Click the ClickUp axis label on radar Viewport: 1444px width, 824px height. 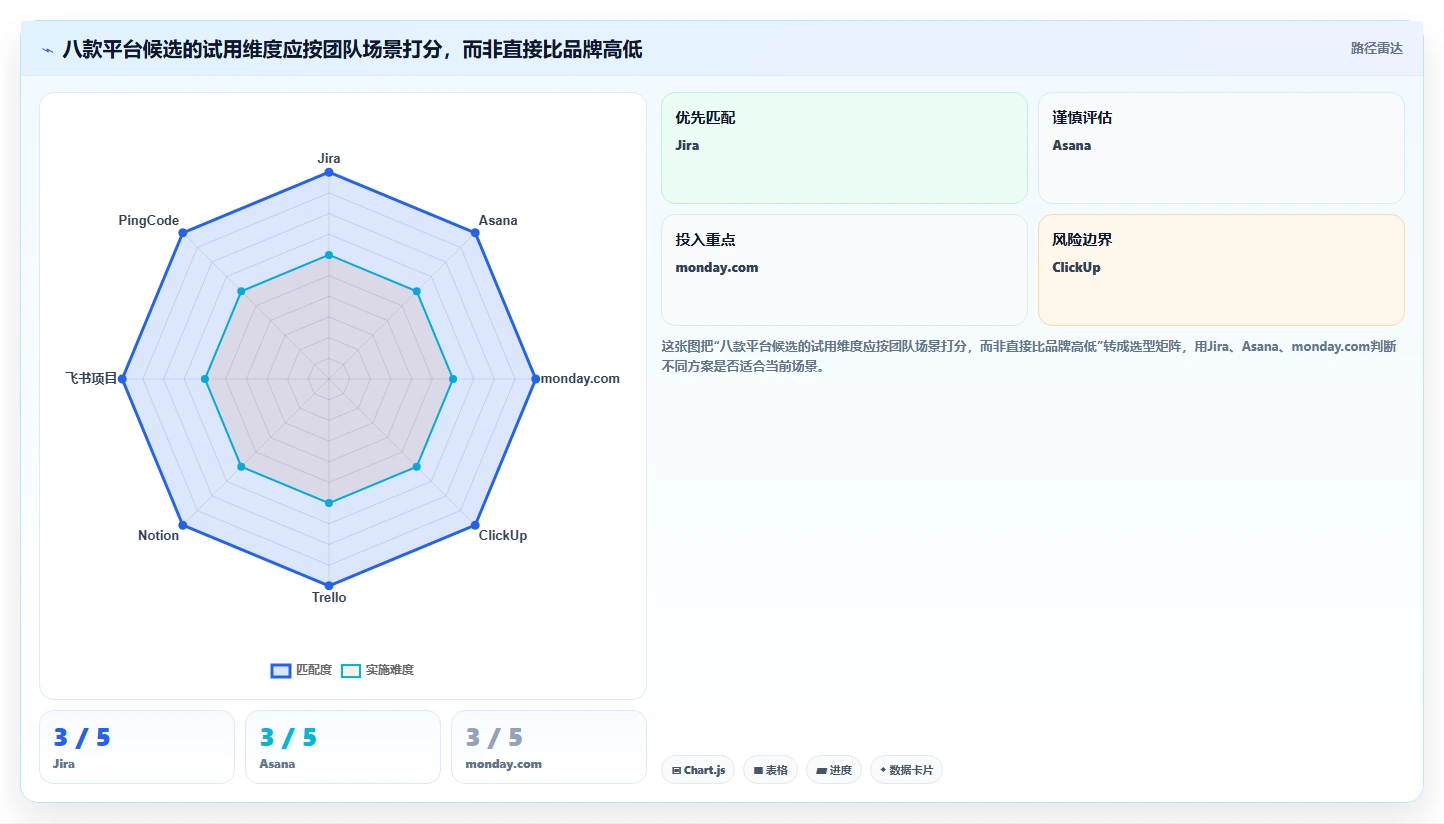[503, 535]
